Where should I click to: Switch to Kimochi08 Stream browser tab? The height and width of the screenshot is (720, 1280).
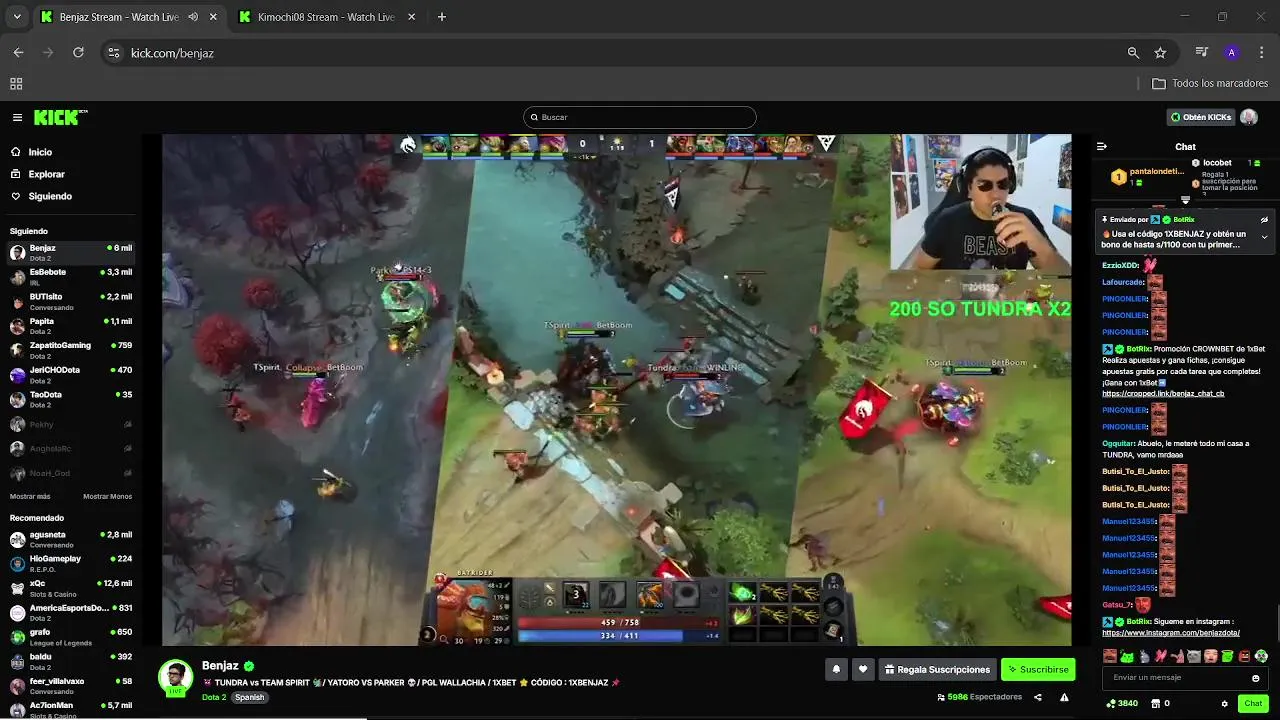[326, 17]
